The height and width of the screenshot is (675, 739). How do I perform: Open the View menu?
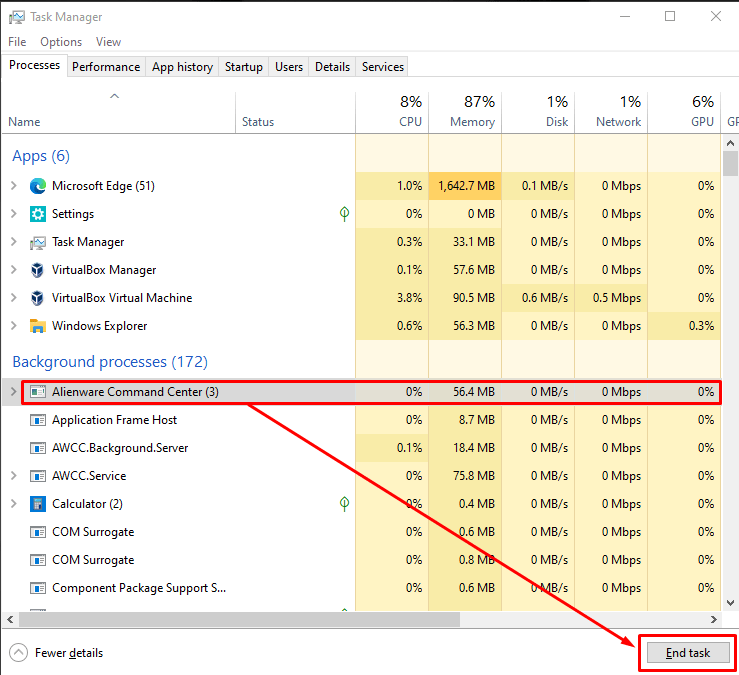click(x=108, y=42)
